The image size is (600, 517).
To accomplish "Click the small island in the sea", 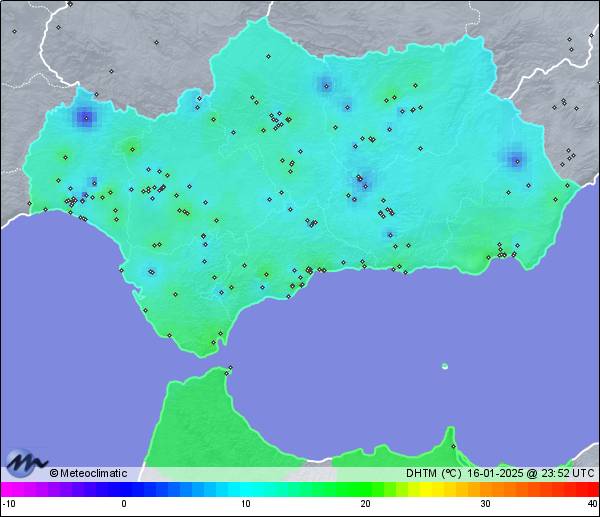I will tap(445, 366).
